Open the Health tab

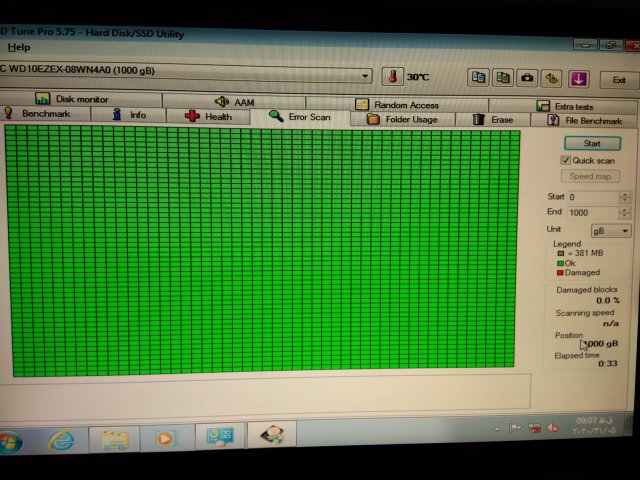[208, 116]
